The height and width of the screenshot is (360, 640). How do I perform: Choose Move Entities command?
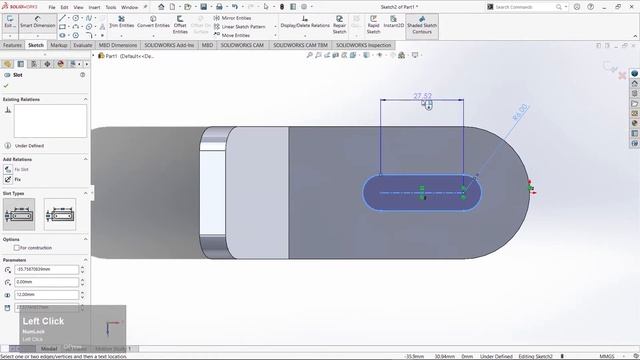[231, 35]
